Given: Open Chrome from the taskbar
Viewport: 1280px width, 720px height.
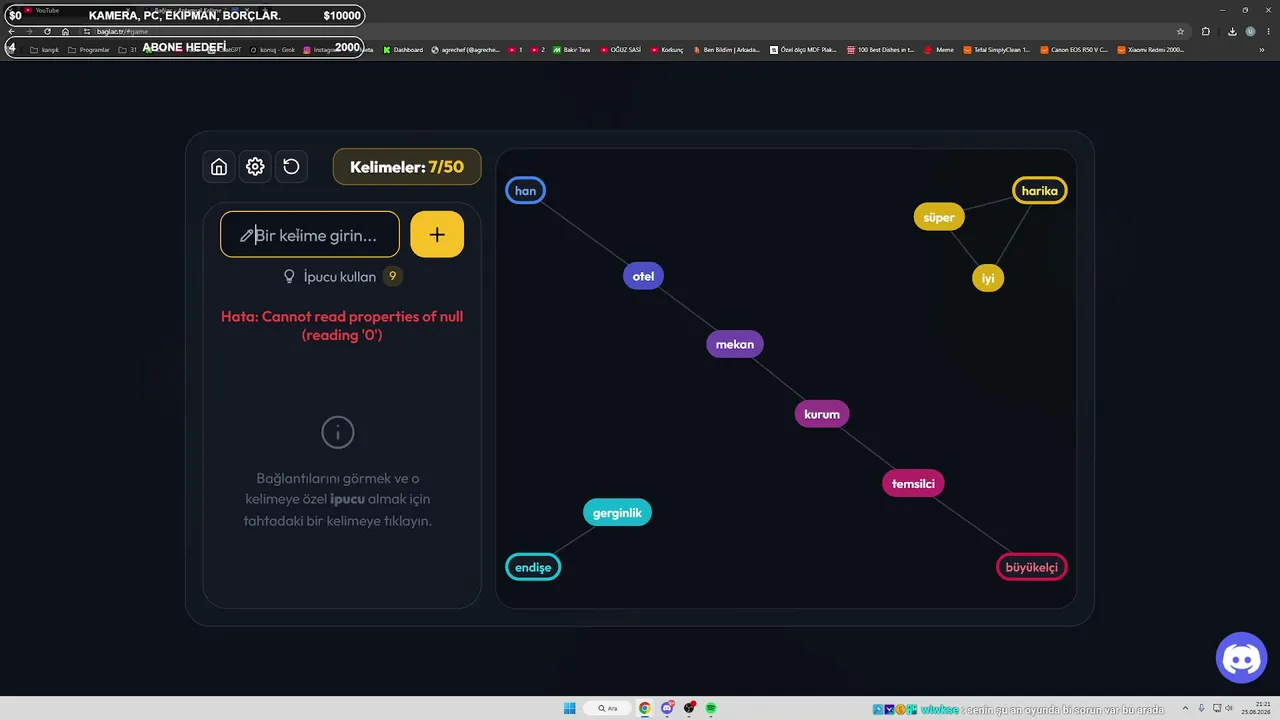Looking at the screenshot, I should pyautogui.click(x=645, y=708).
